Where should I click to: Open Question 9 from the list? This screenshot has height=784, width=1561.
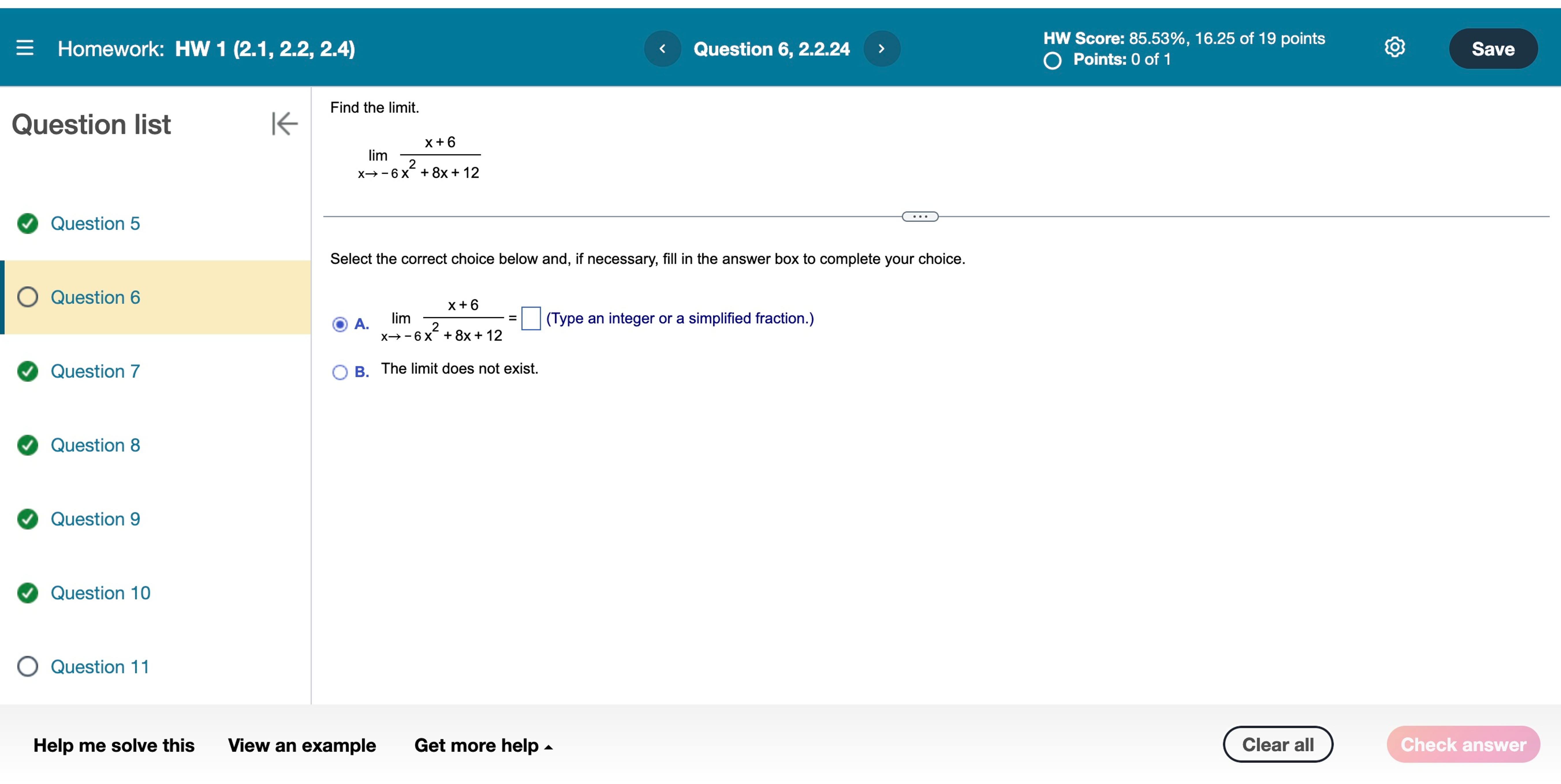click(x=95, y=519)
